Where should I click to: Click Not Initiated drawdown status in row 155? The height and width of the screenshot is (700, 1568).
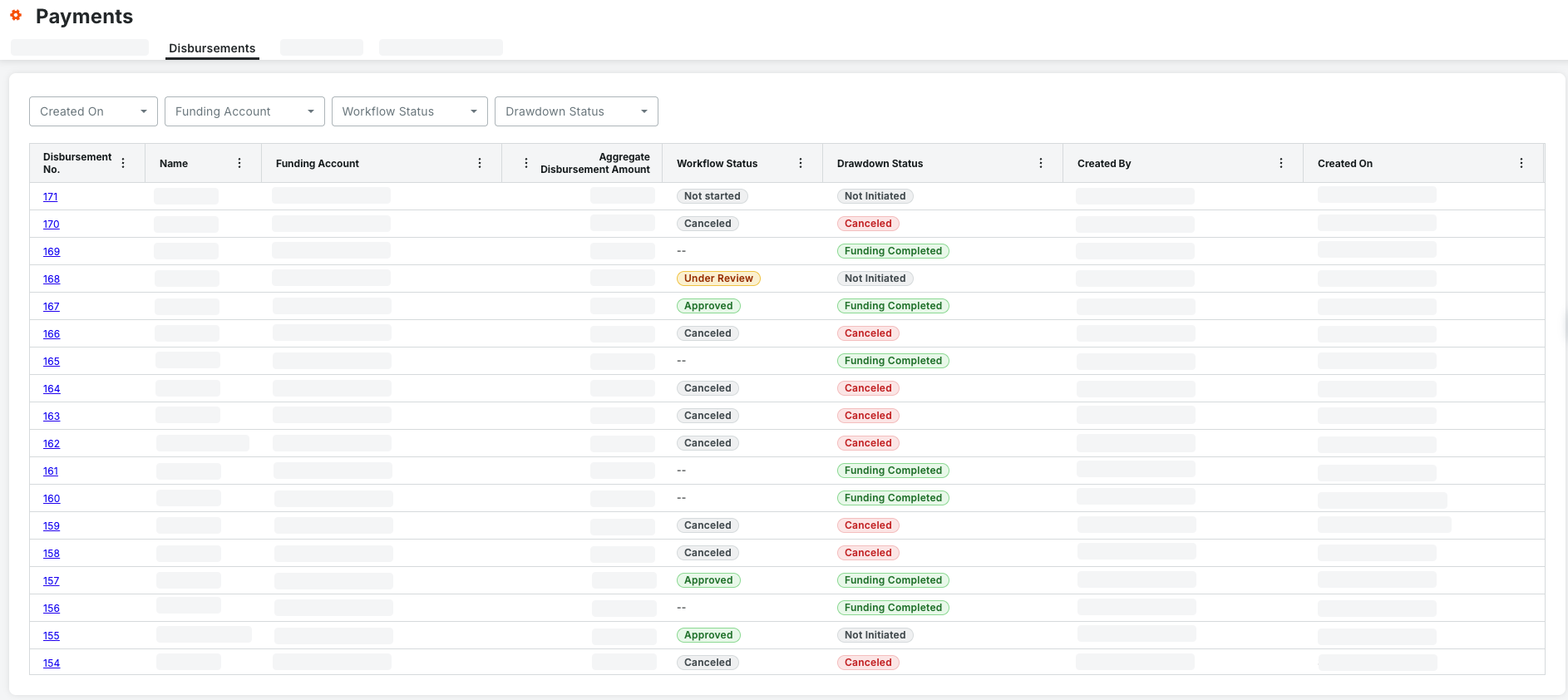click(875, 635)
